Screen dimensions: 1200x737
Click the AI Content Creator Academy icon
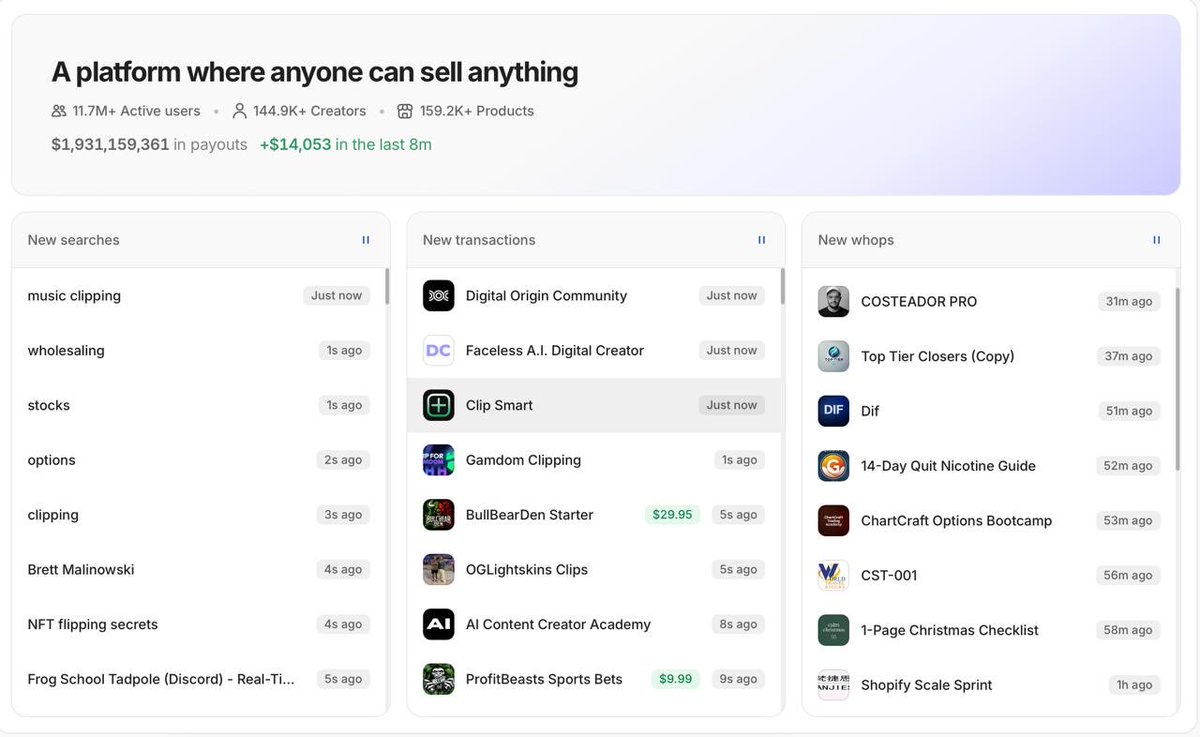[x=439, y=624]
